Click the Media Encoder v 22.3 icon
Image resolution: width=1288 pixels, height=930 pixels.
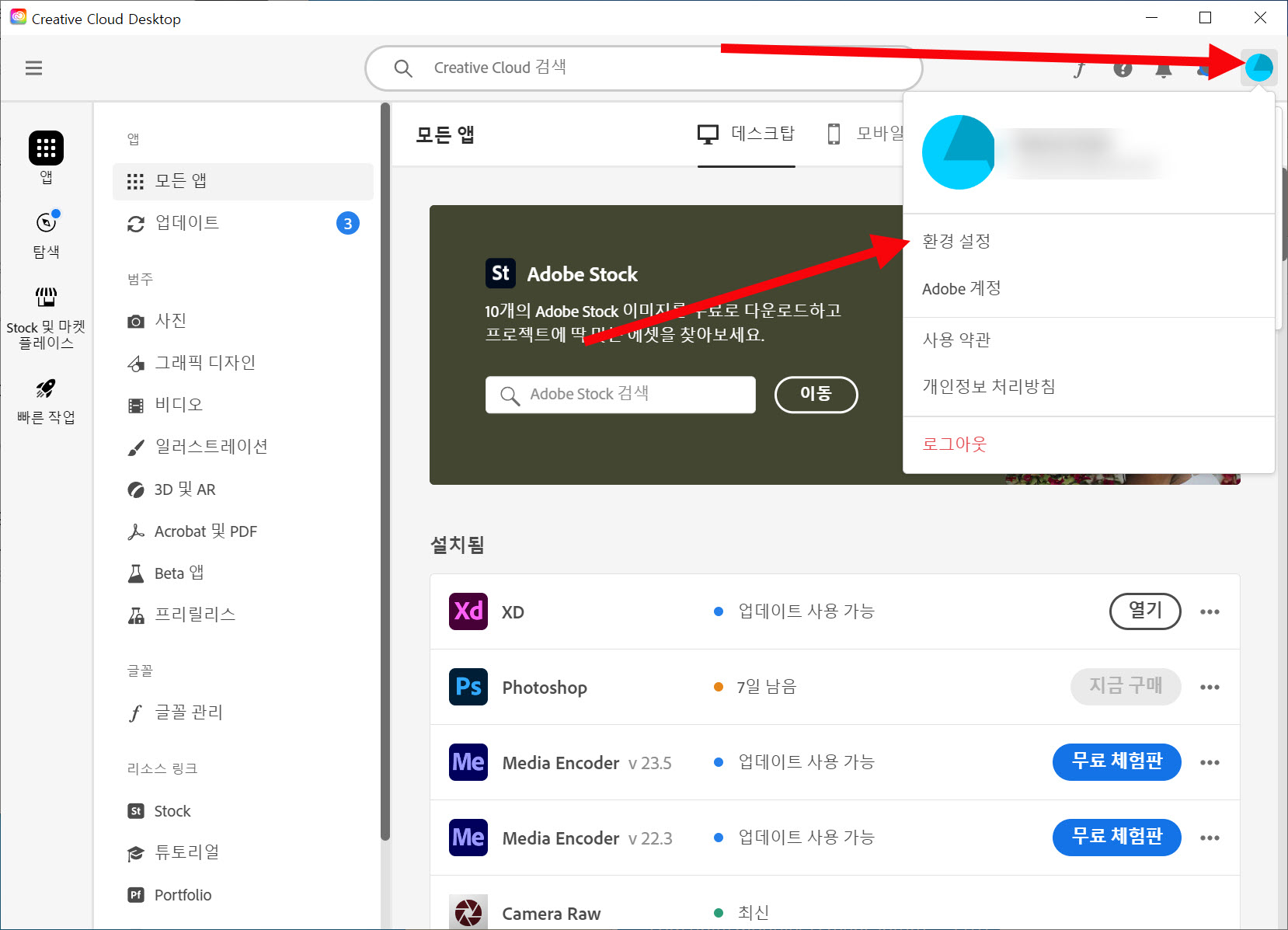468,838
